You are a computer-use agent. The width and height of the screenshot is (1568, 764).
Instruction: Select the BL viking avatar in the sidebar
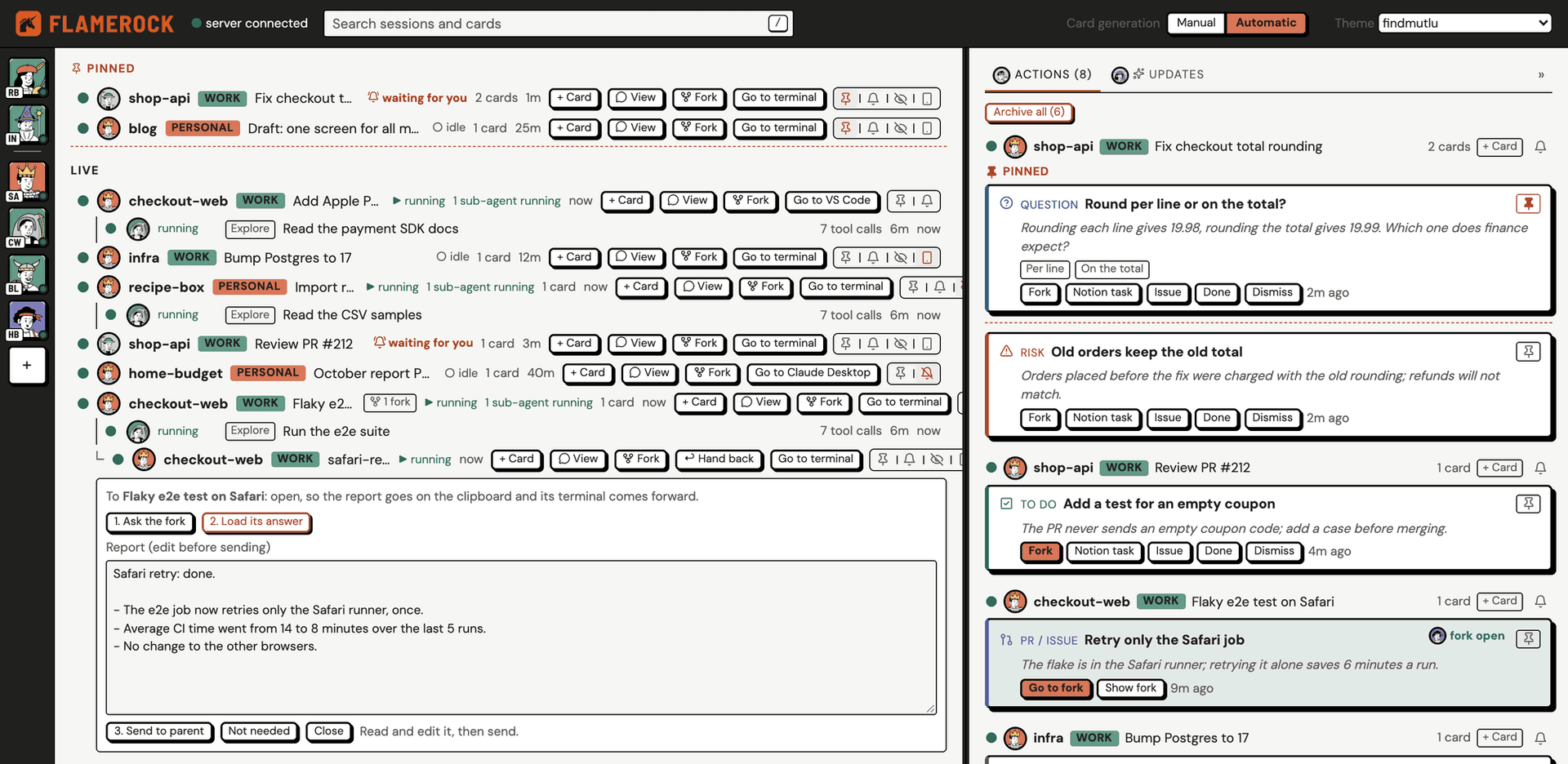click(x=27, y=274)
